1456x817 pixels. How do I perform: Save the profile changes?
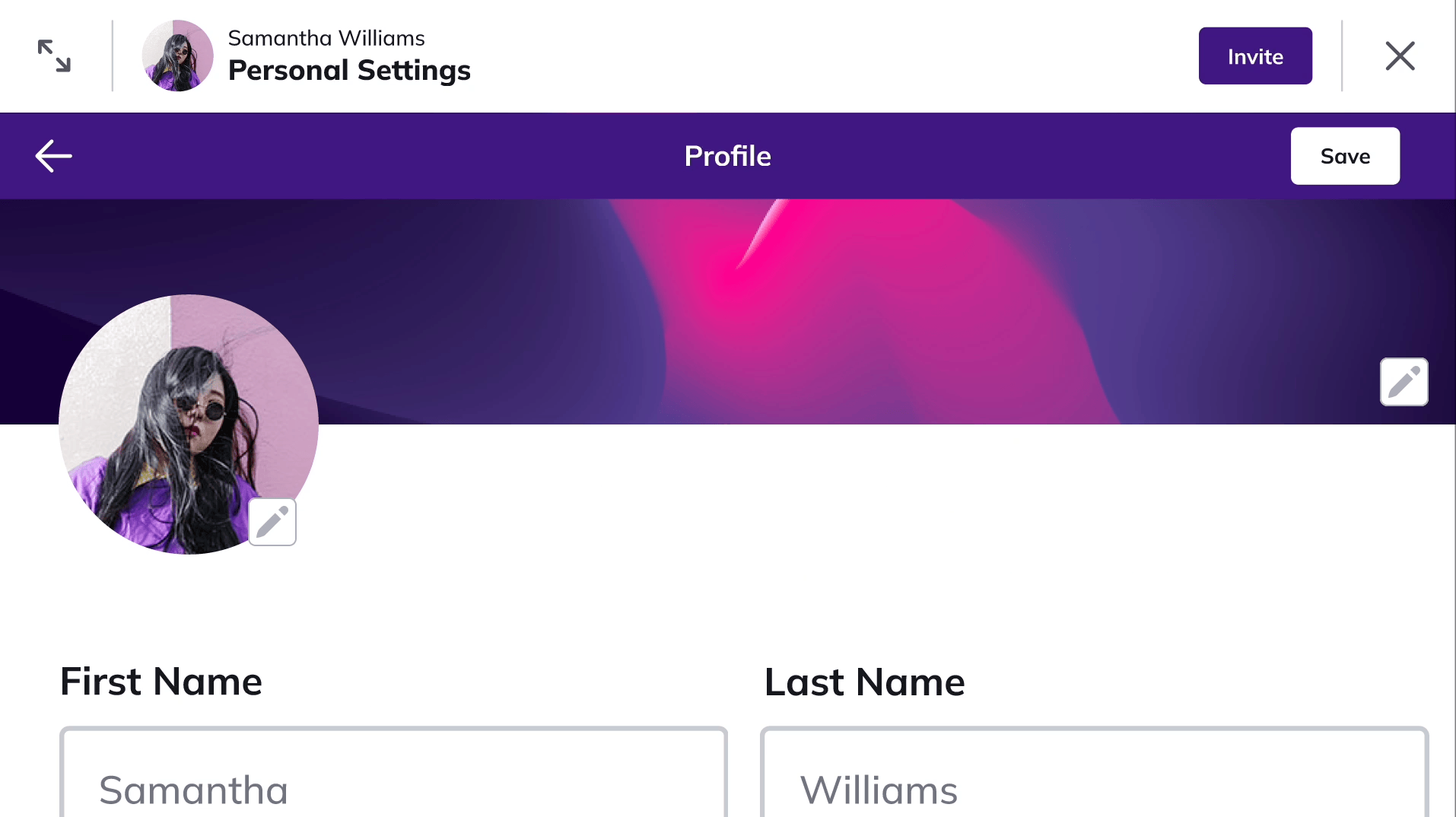[1345, 156]
